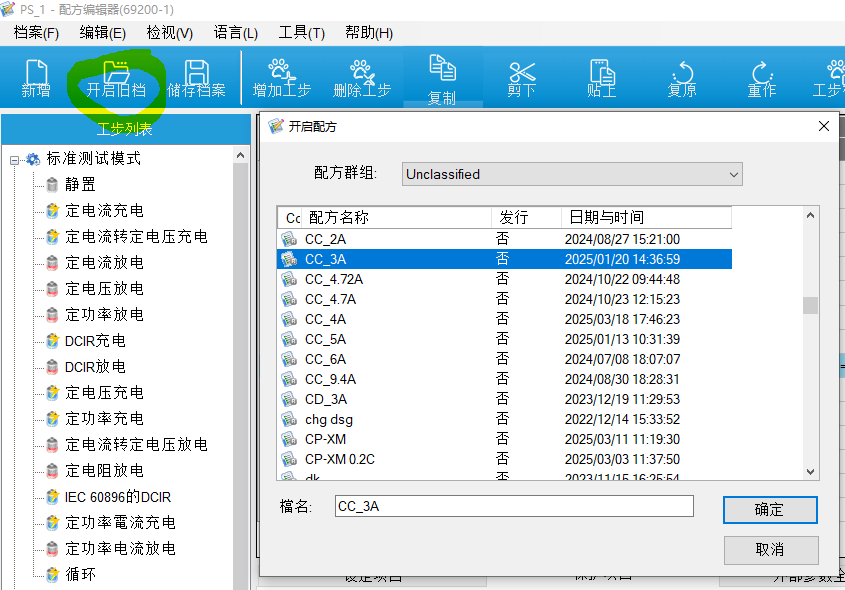Image resolution: width=845 pixels, height=590 pixels.
Task: Click the 檔名 filename input field
Action: click(x=514, y=506)
